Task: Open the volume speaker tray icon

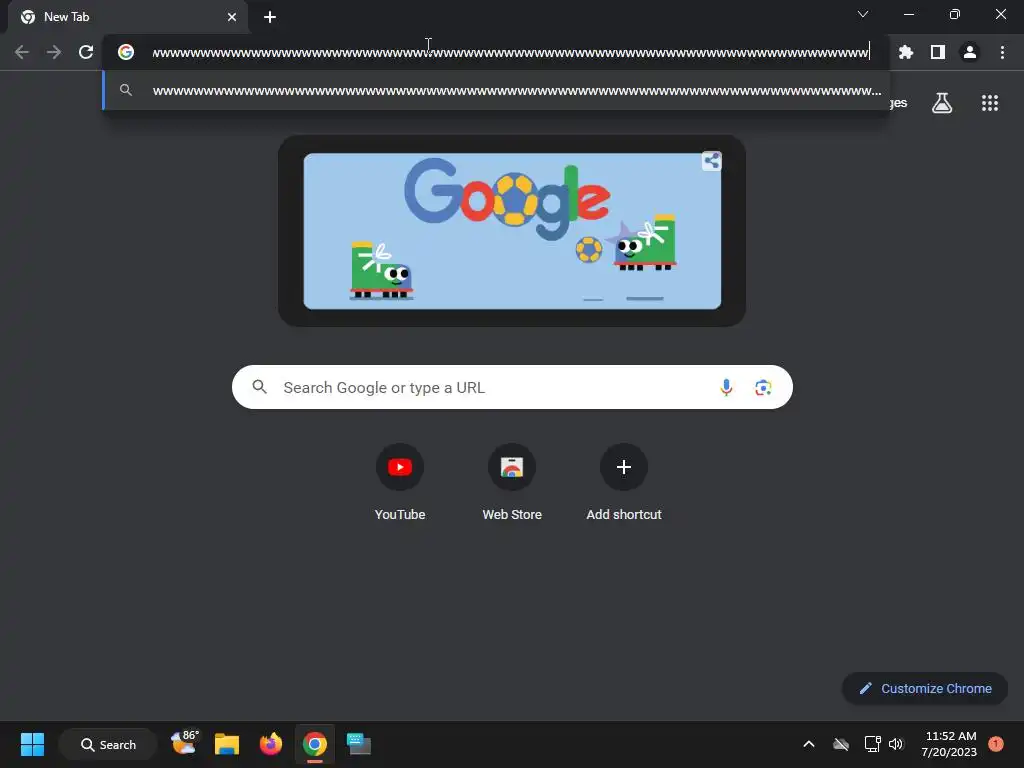Action: [x=896, y=744]
